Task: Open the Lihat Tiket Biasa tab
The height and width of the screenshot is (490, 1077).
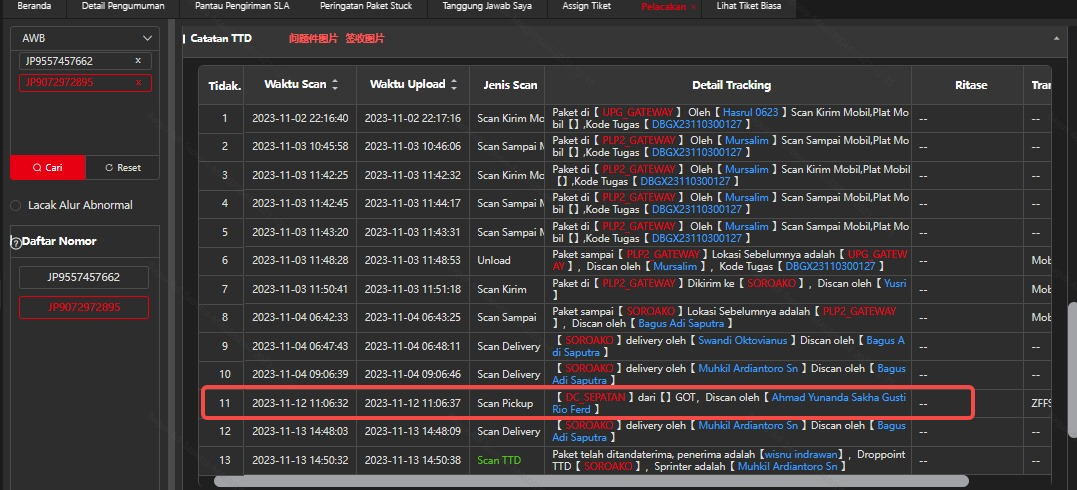Action: coord(749,6)
